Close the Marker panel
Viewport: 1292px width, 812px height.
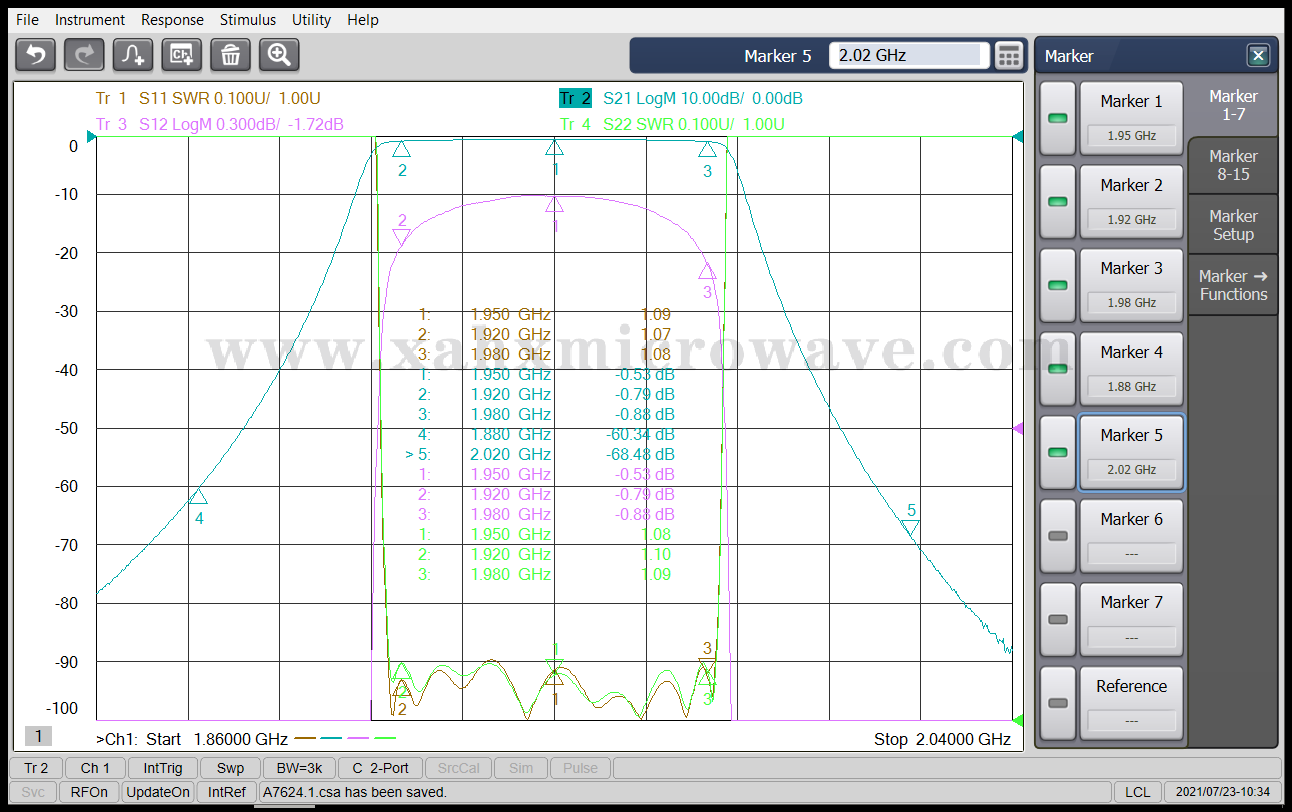[1258, 56]
